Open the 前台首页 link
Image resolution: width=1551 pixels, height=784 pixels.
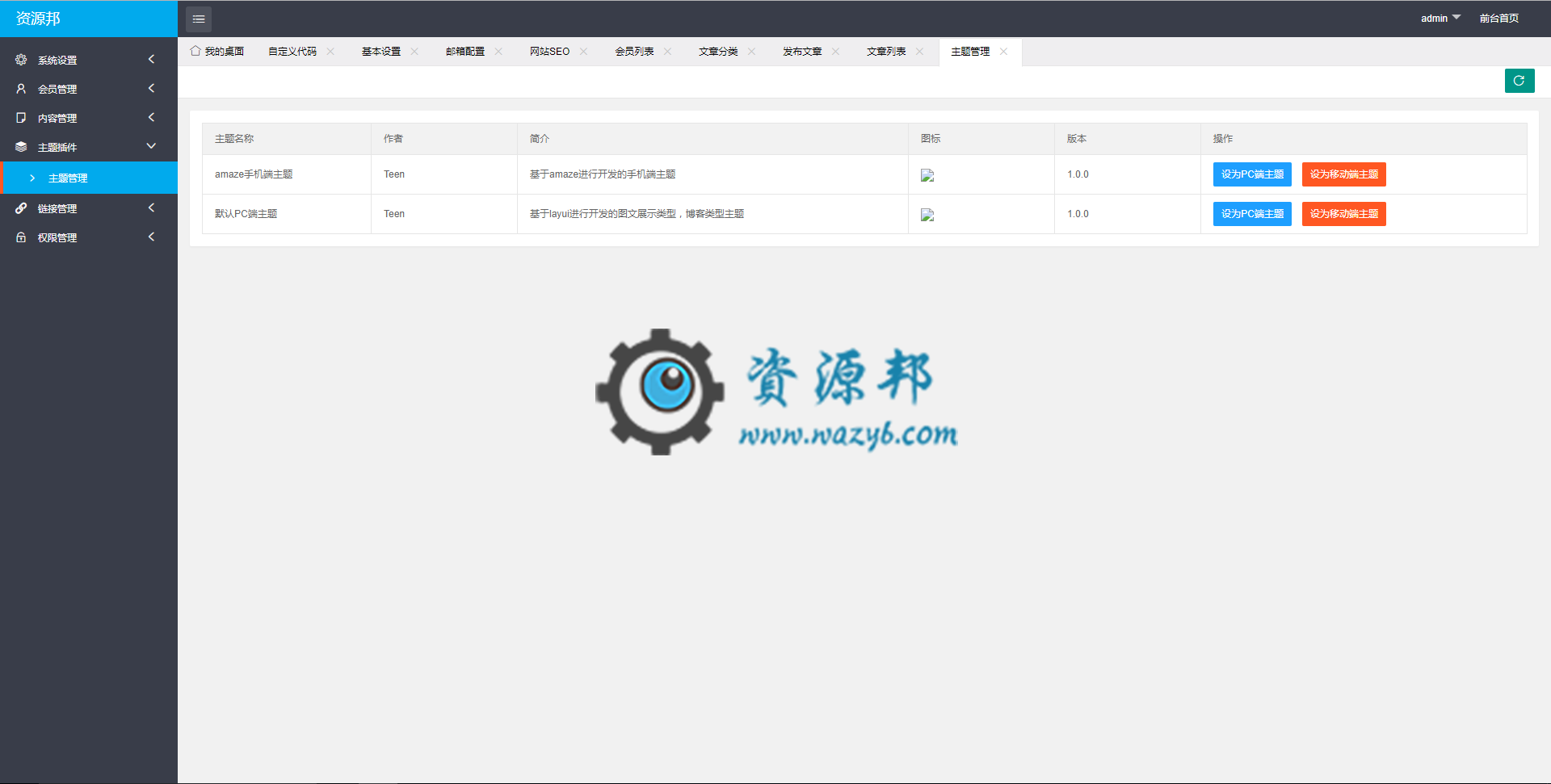1499,18
